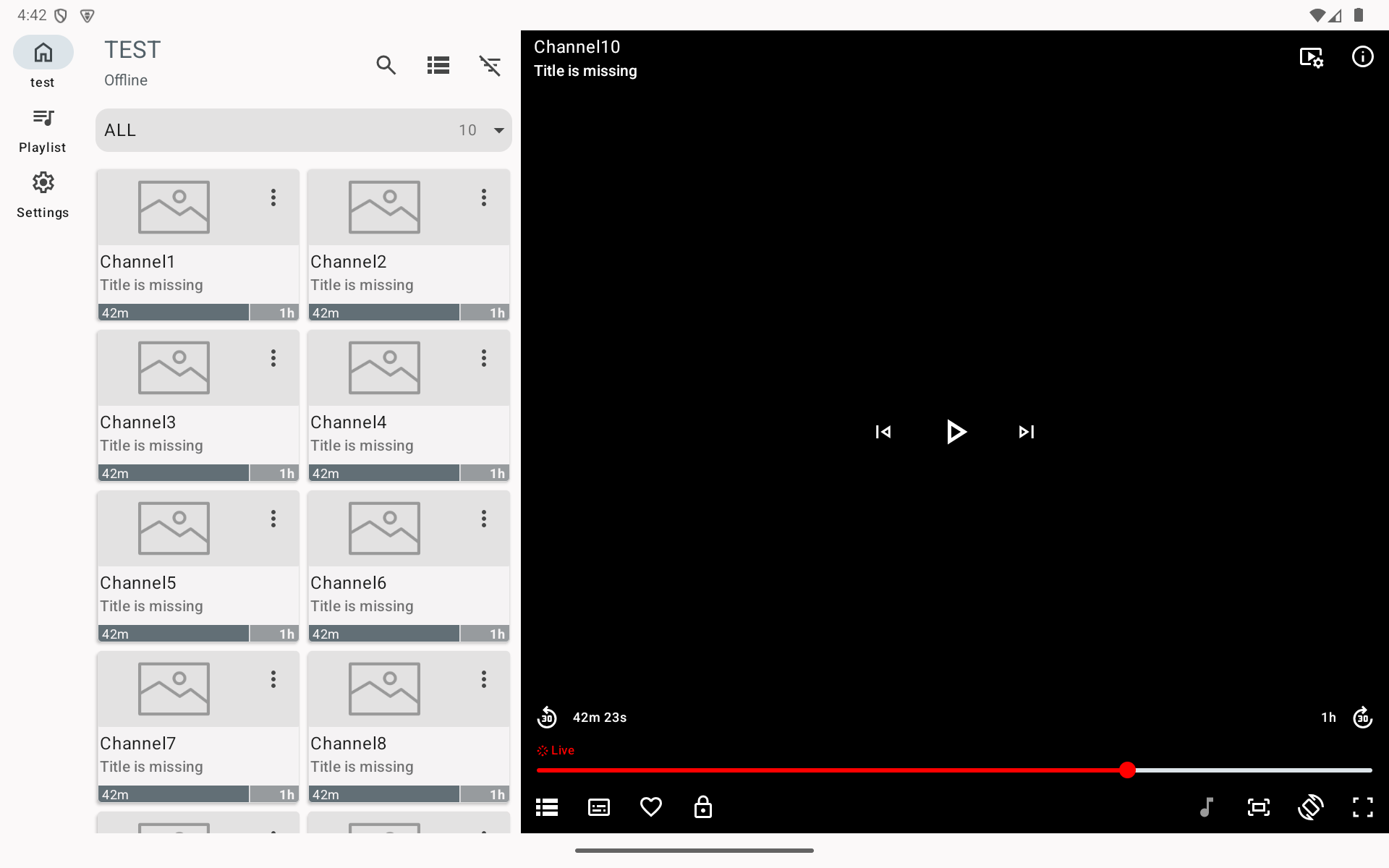The image size is (1389, 868).
Task: Open the channel list from player controls
Action: pos(546,807)
